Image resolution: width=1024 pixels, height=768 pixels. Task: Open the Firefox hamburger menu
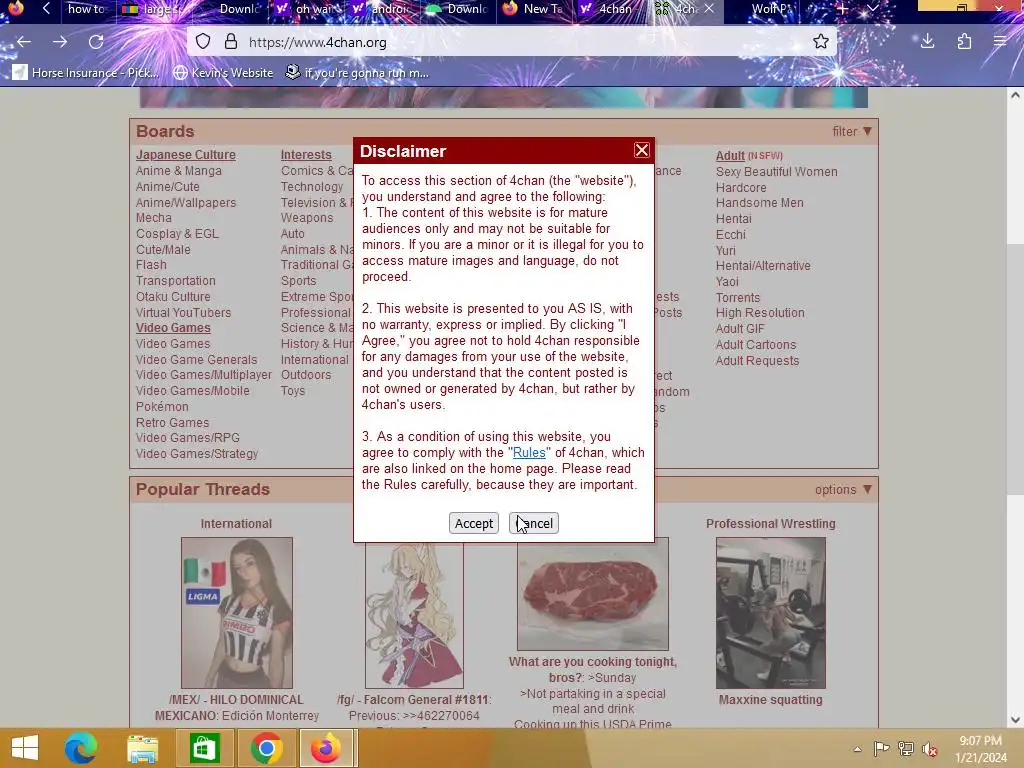(1000, 42)
